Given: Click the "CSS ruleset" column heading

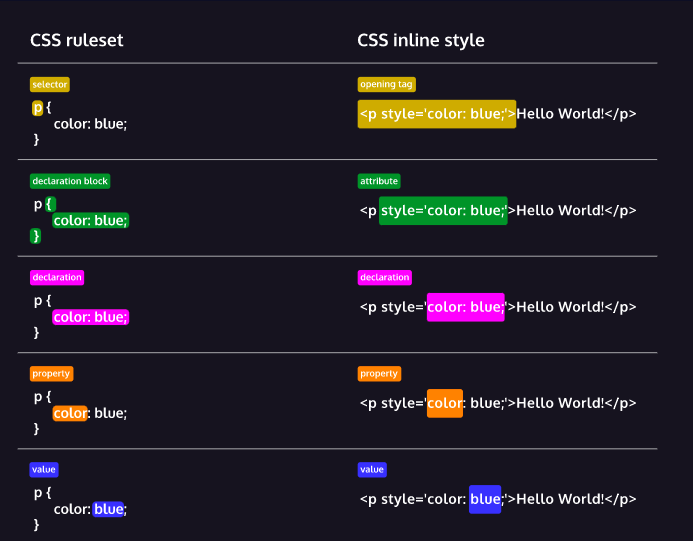Looking at the screenshot, I should tap(77, 40).
